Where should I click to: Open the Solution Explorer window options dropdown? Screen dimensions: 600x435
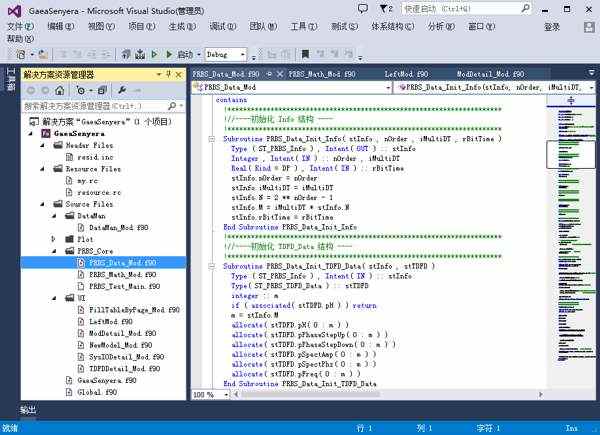pos(159,75)
